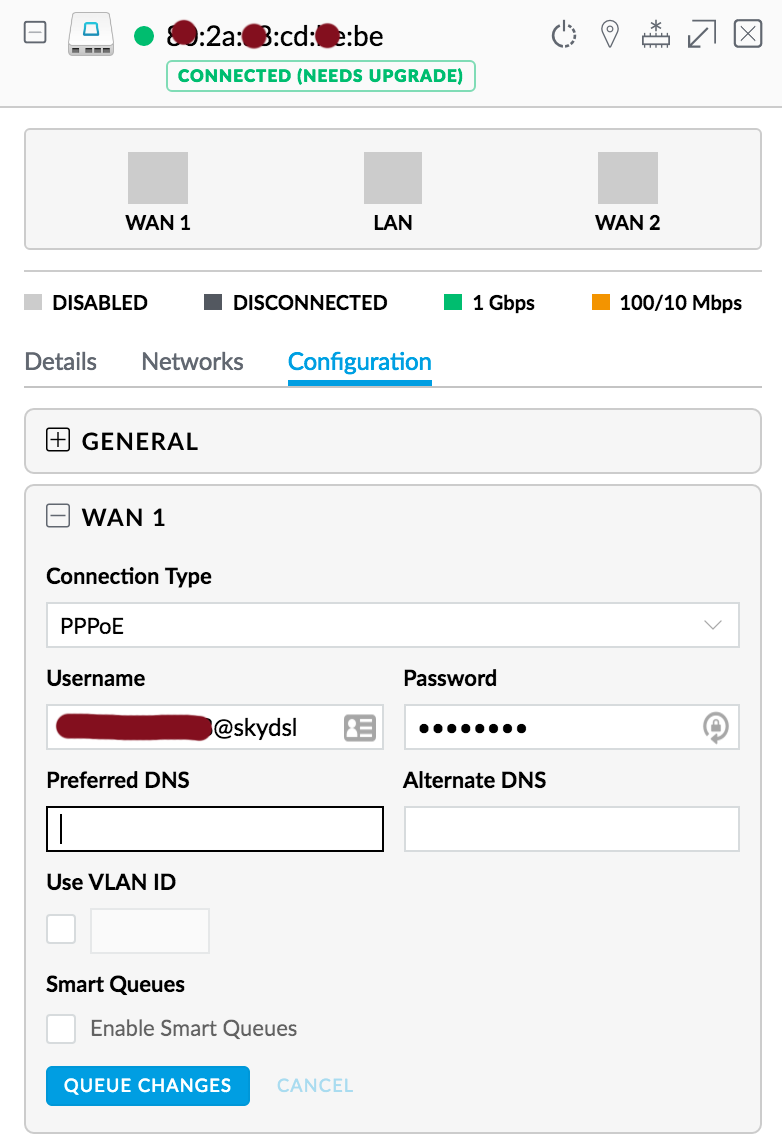This screenshot has width=782, height=1140.
Task: Click the LAN port icon
Action: pos(393,178)
